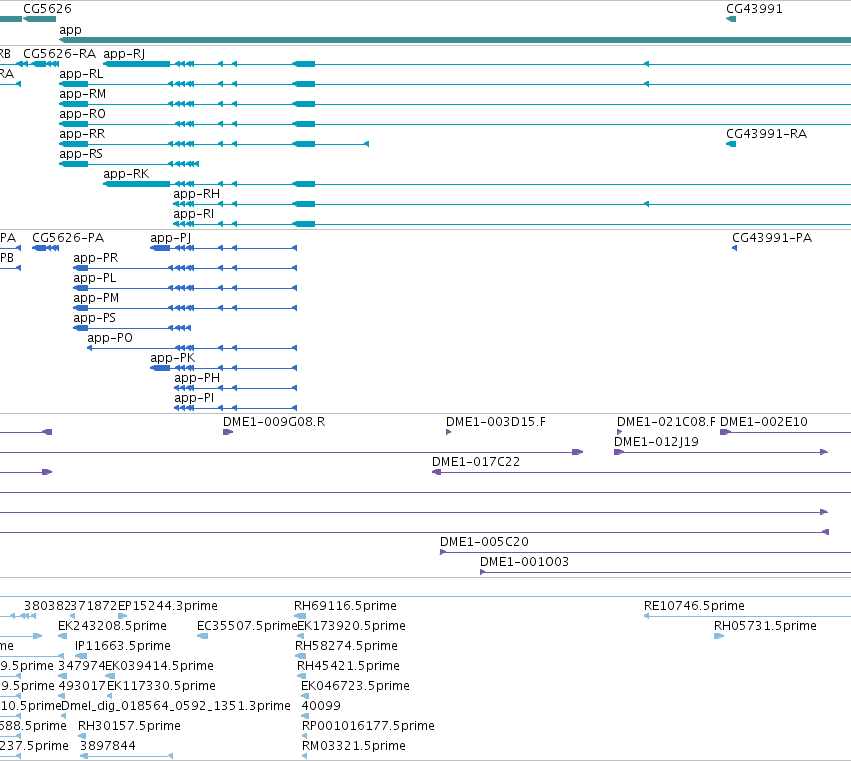Viewport: 851px width, 761px height.
Task: Select transcript app-RO label
Action: click(82, 114)
